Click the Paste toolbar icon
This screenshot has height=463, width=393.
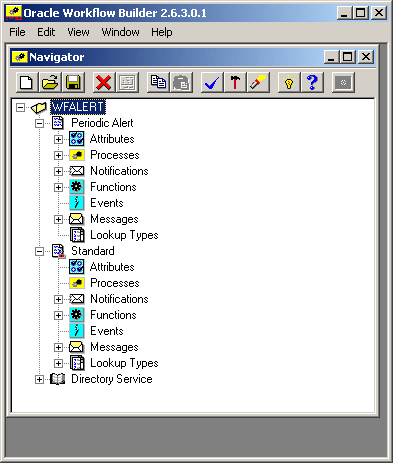click(x=181, y=82)
